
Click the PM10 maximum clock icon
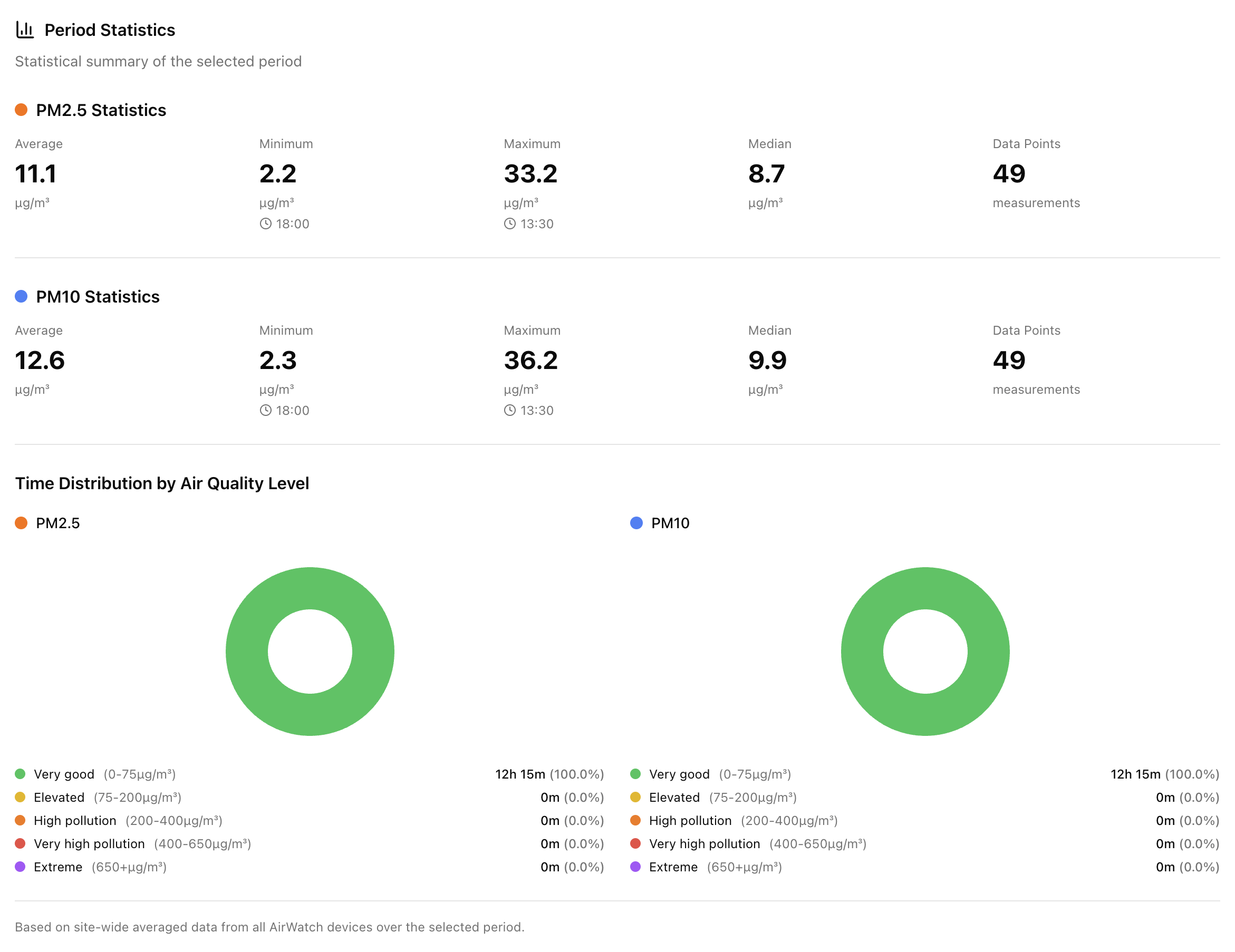point(509,411)
